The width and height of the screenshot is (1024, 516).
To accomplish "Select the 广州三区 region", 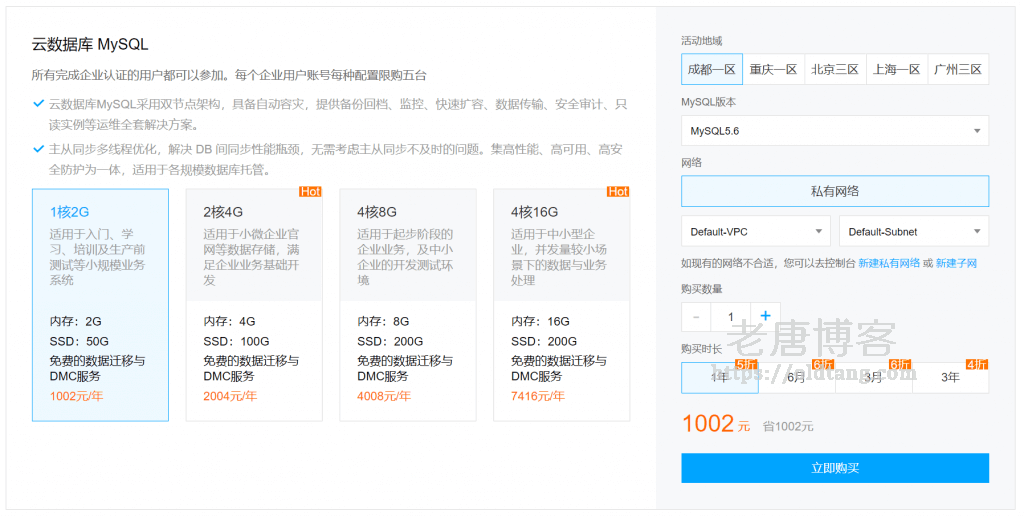I will (x=958, y=69).
